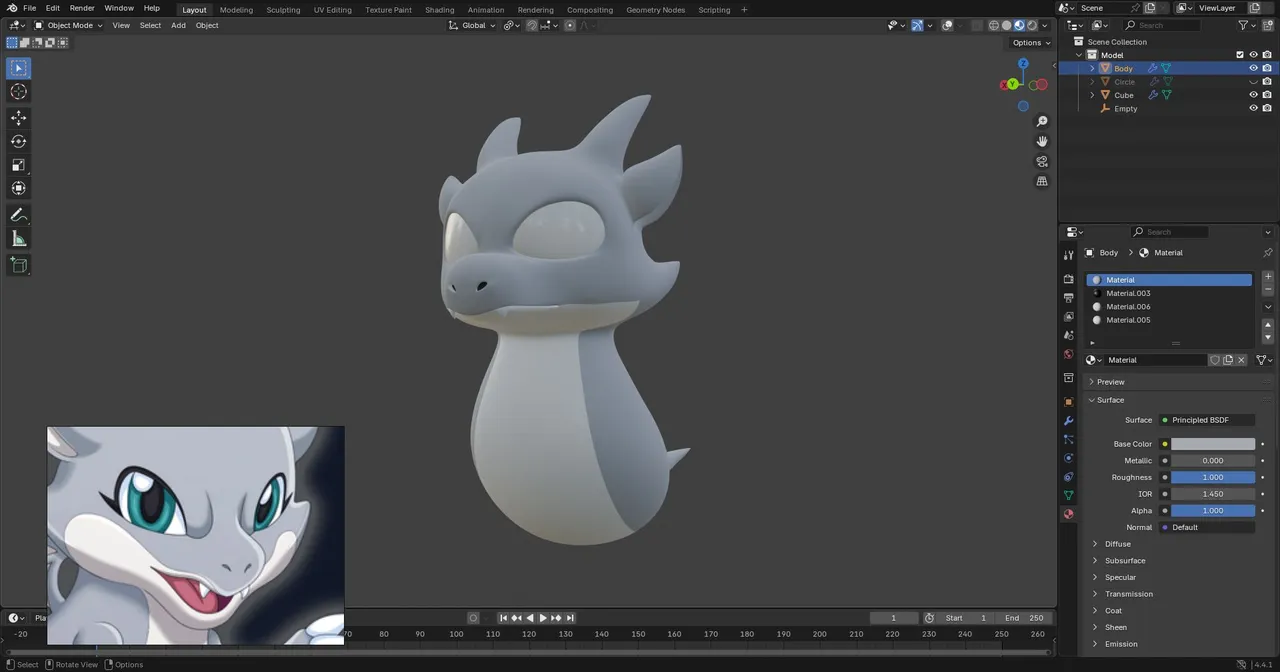This screenshot has width=1280, height=672.
Task: Click the Pan view hand icon
Action: coord(1042,141)
